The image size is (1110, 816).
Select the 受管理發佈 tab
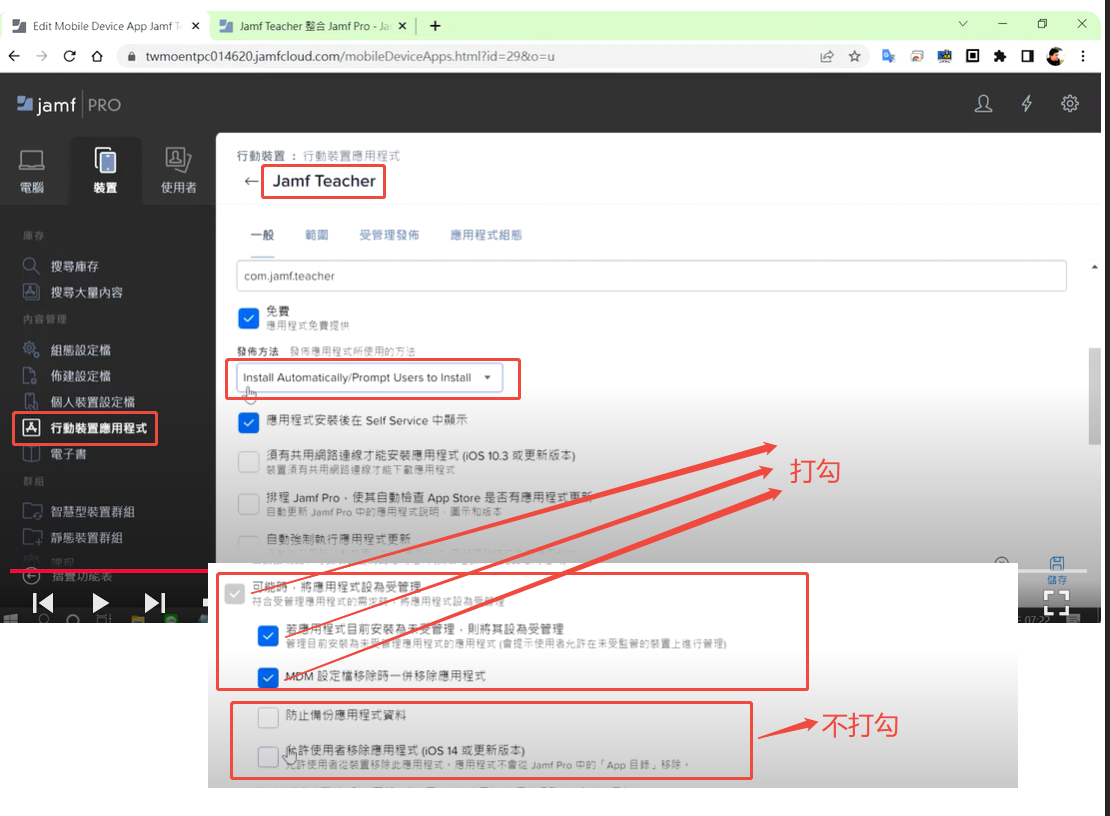(389, 235)
